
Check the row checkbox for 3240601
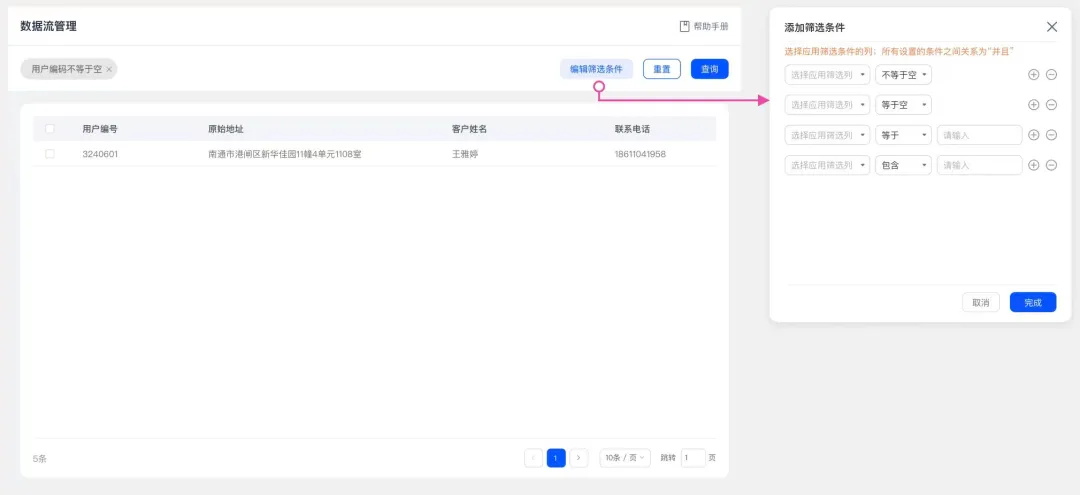pos(50,154)
